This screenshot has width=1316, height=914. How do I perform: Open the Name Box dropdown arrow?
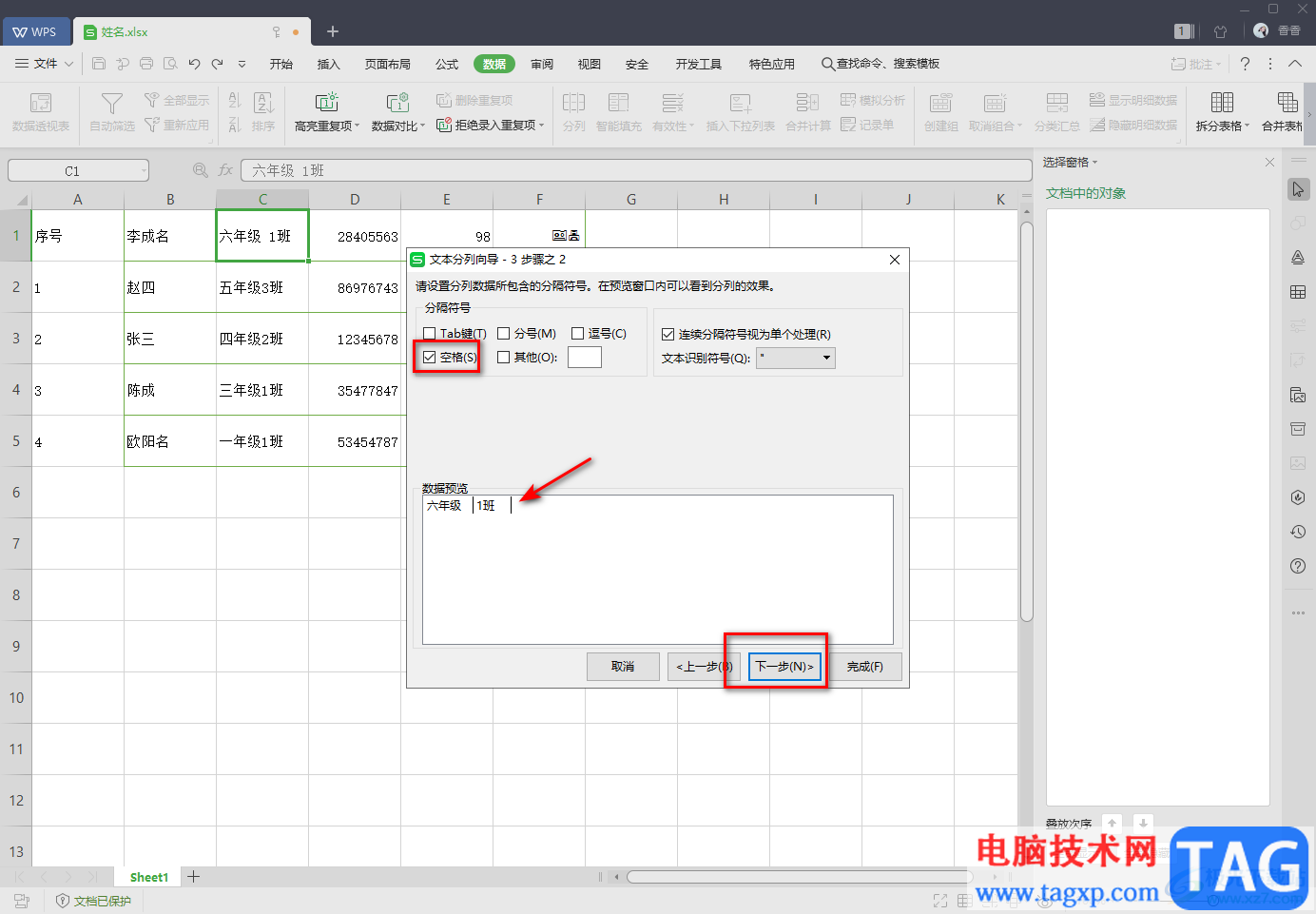pyautogui.click(x=144, y=170)
